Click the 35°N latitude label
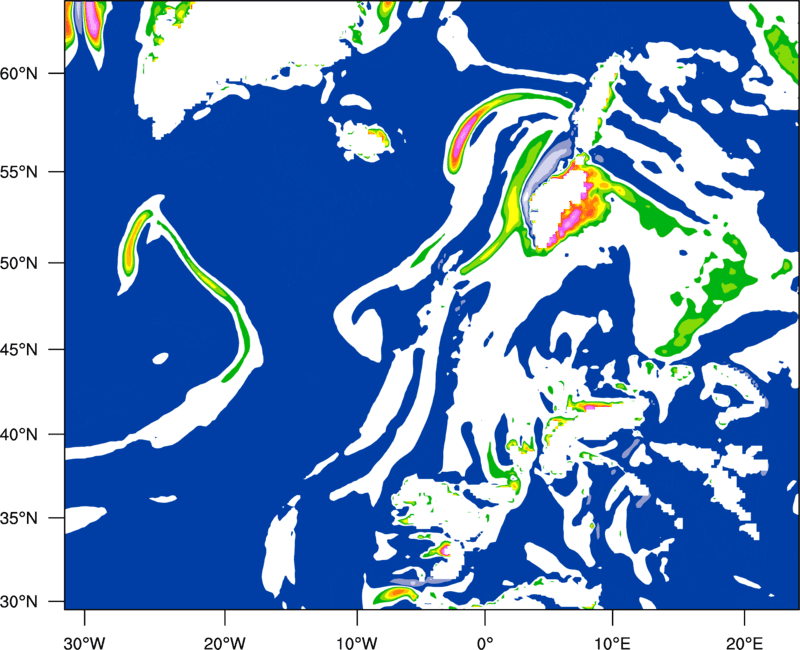800x650 pixels. pyautogui.click(x=18, y=518)
